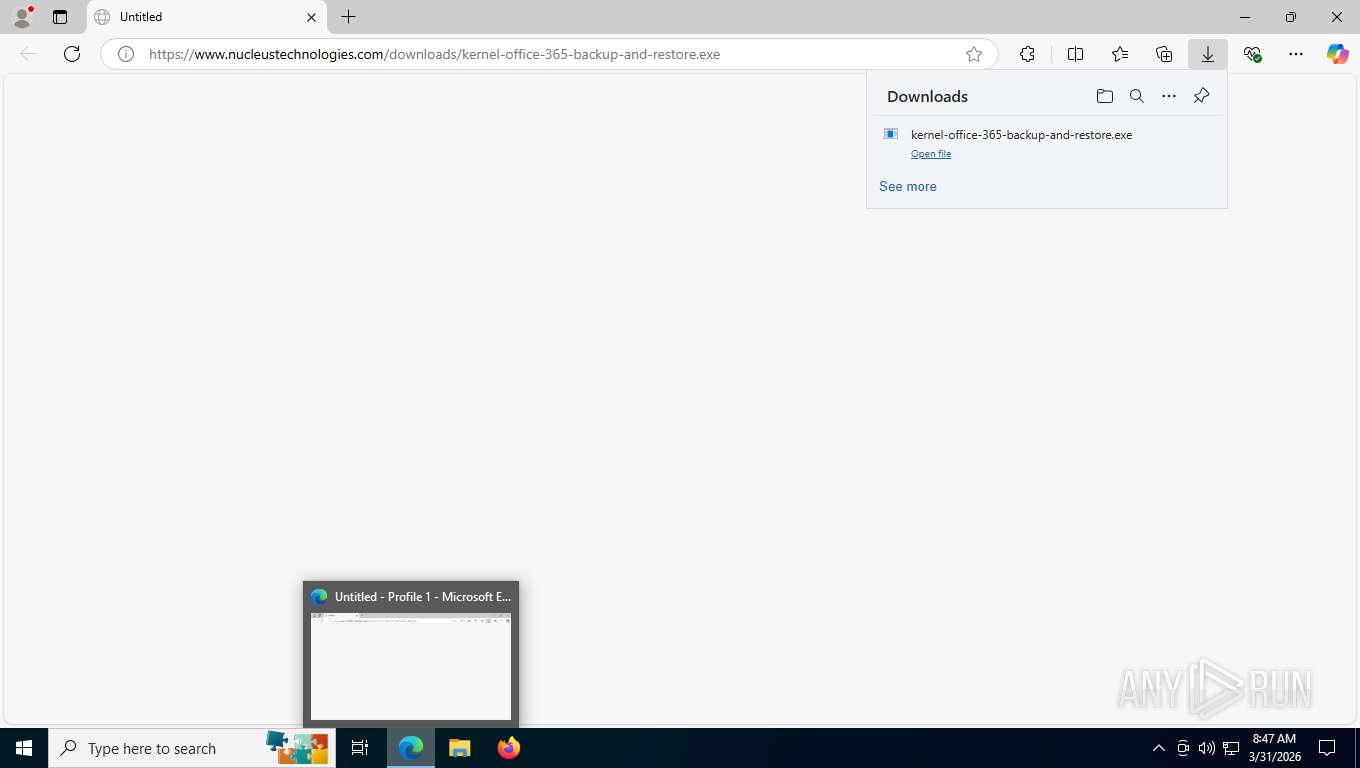Click See more in Downloads
Viewport: 1360px width, 768px height.
coord(908,186)
